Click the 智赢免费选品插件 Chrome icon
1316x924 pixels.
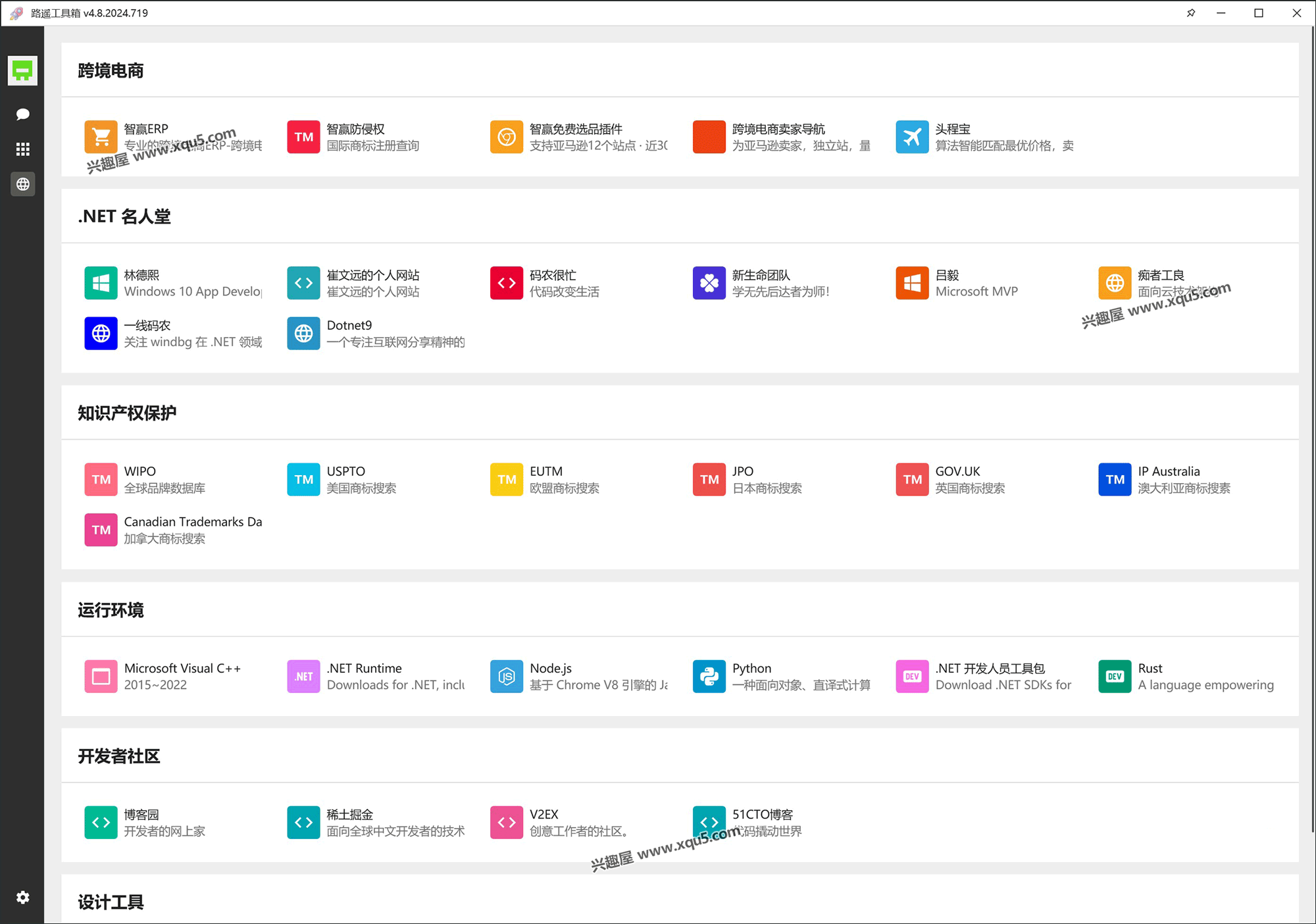click(507, 137)
